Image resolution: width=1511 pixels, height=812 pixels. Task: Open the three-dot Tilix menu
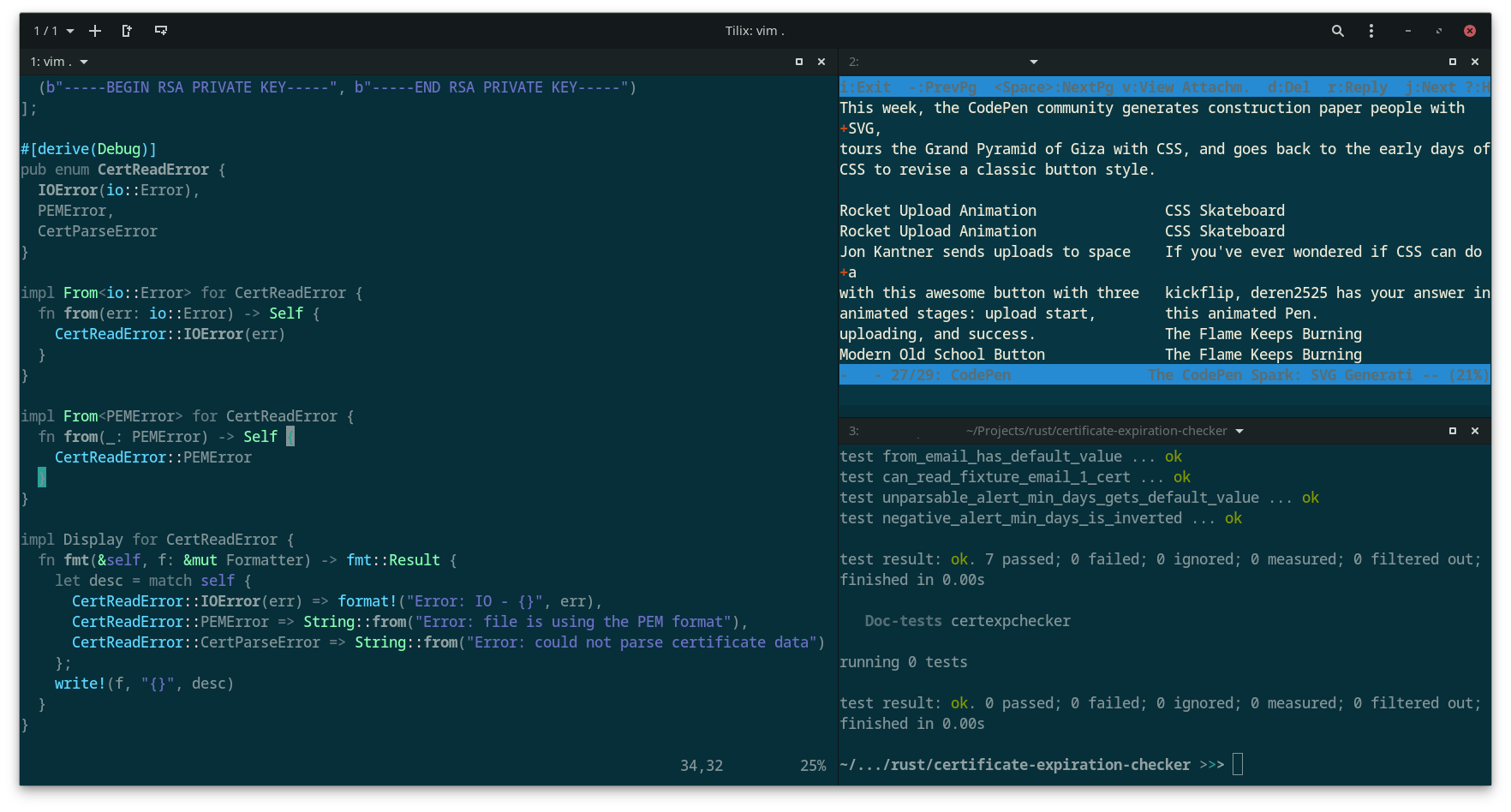1371,31
